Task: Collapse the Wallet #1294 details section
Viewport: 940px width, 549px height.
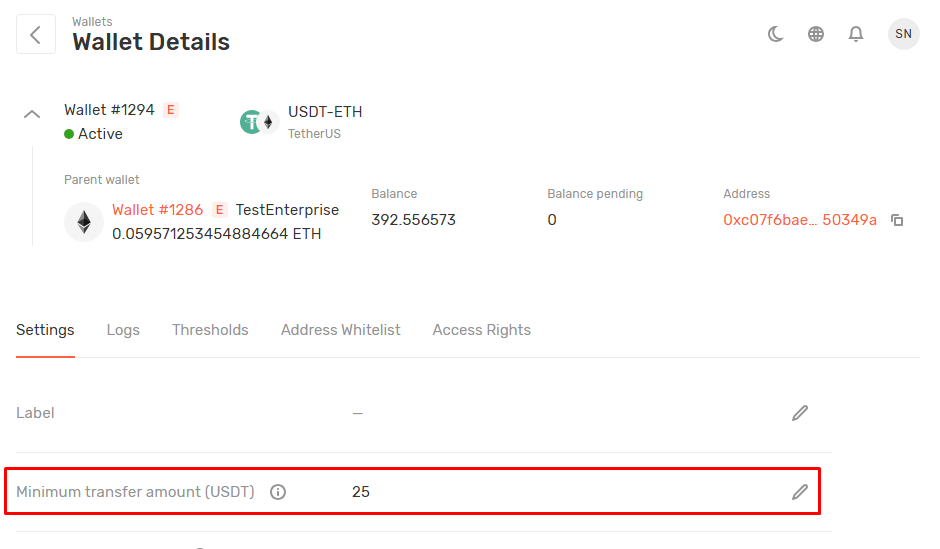Action: pos(32,114)
